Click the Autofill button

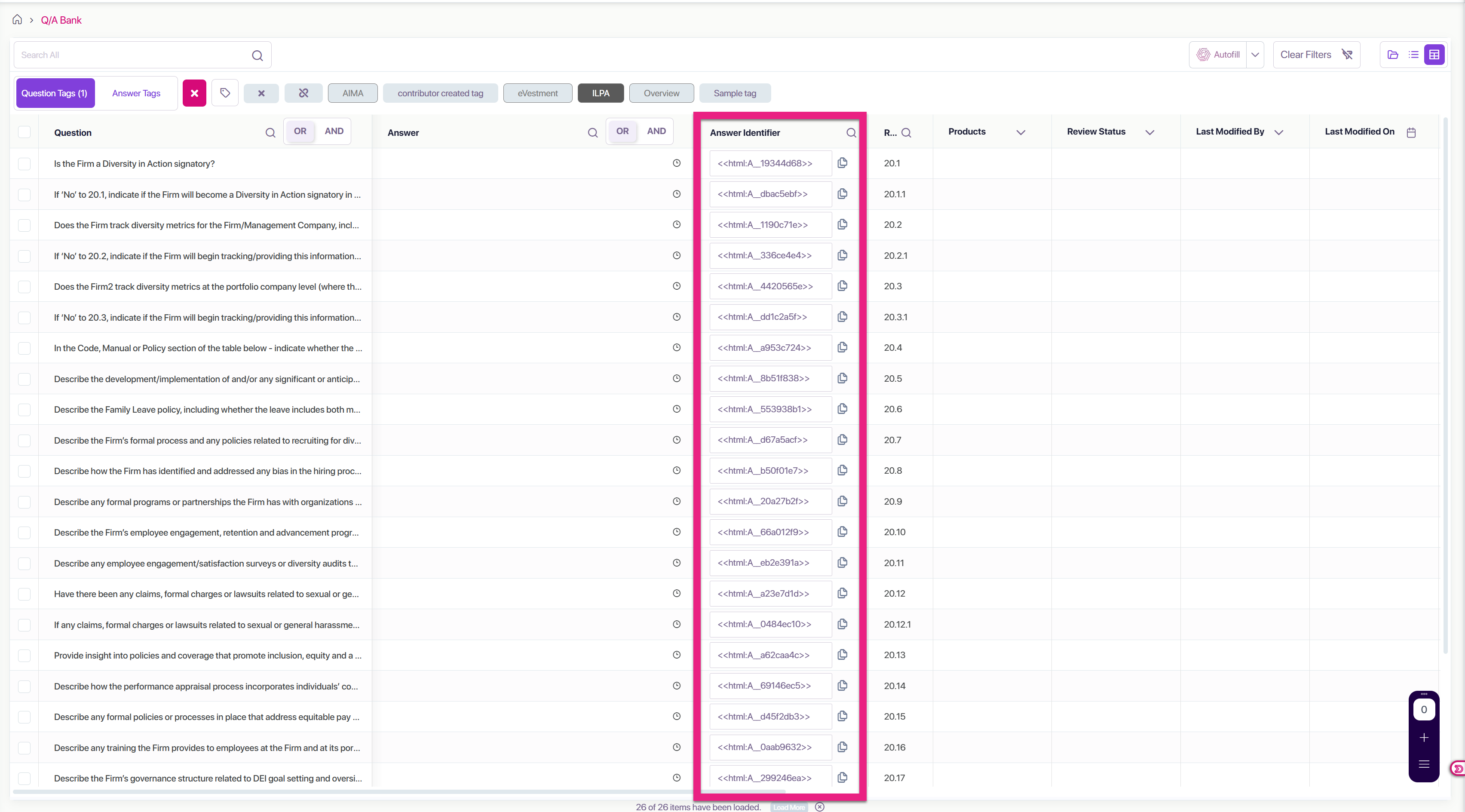point(1218,55)
